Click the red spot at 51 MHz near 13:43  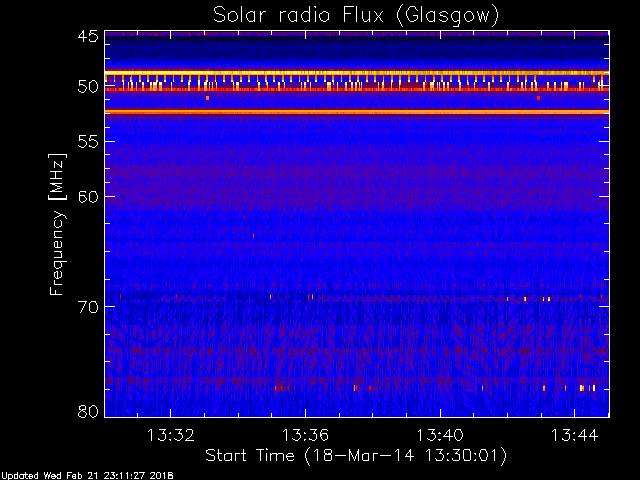click(538, 98)
